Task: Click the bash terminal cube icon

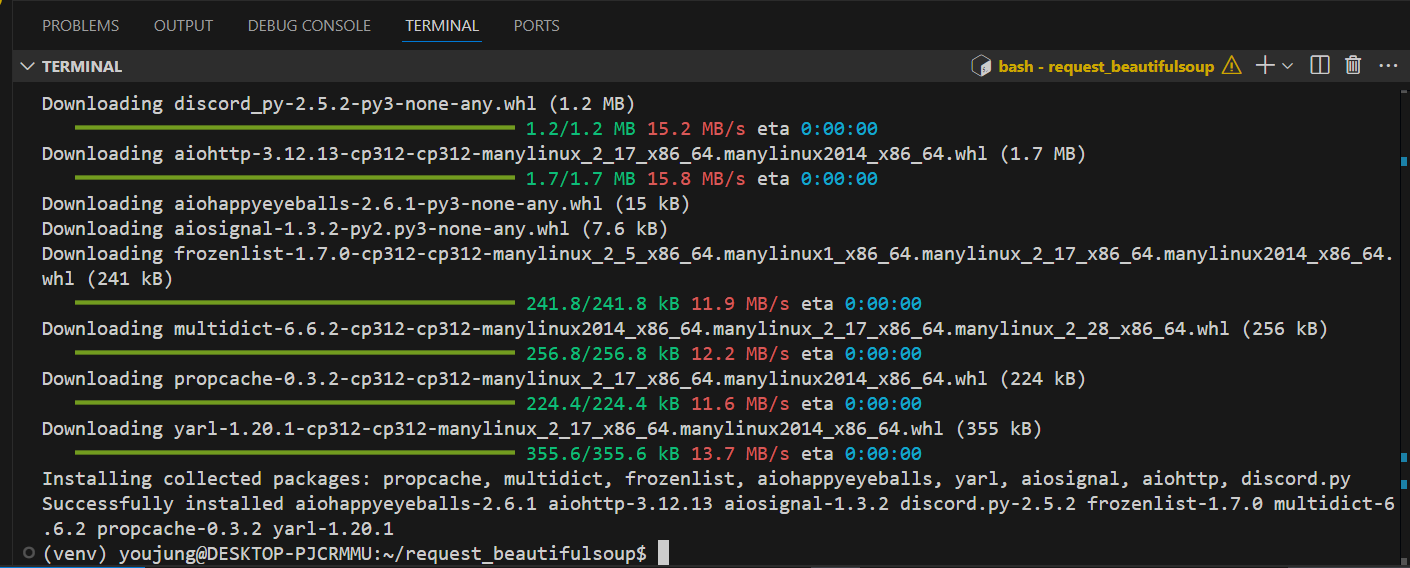Action: coord(981,66)
